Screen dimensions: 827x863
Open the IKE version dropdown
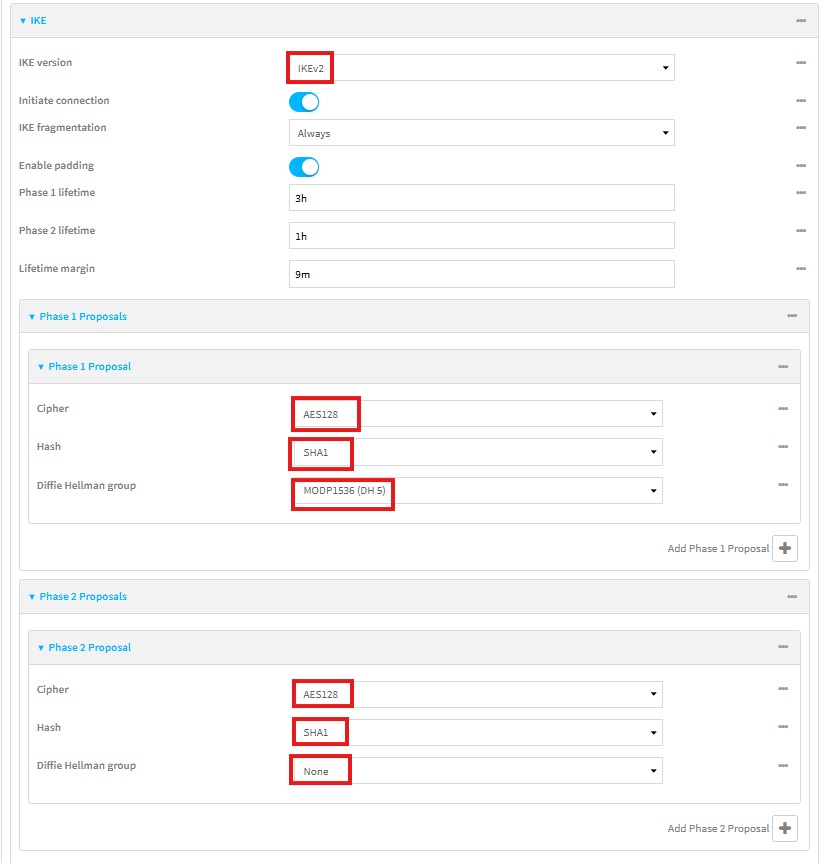[481, 68]
